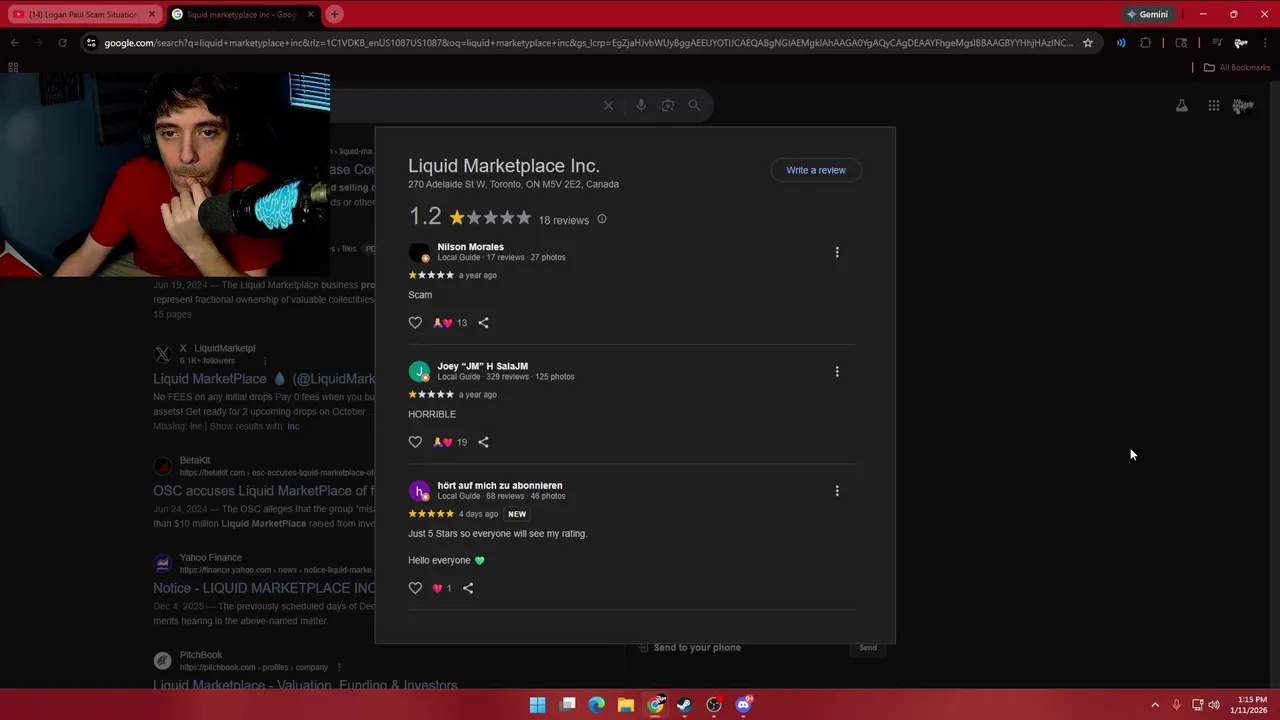Click the purple h reviewer avatar
This screenshot has height=720, width=1280.
click(x=419, y=491)
